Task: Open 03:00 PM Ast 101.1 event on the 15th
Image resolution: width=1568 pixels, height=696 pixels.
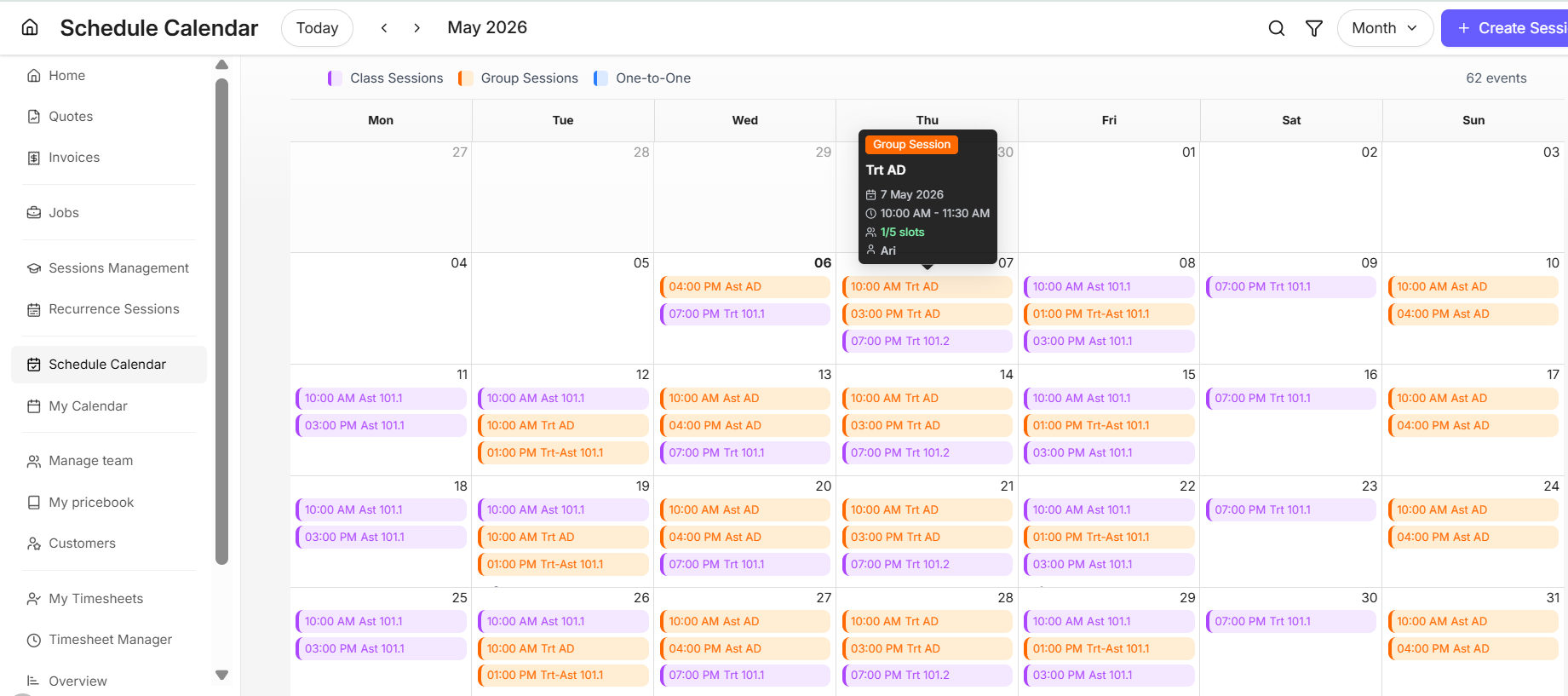Action: pos(1109,453)
